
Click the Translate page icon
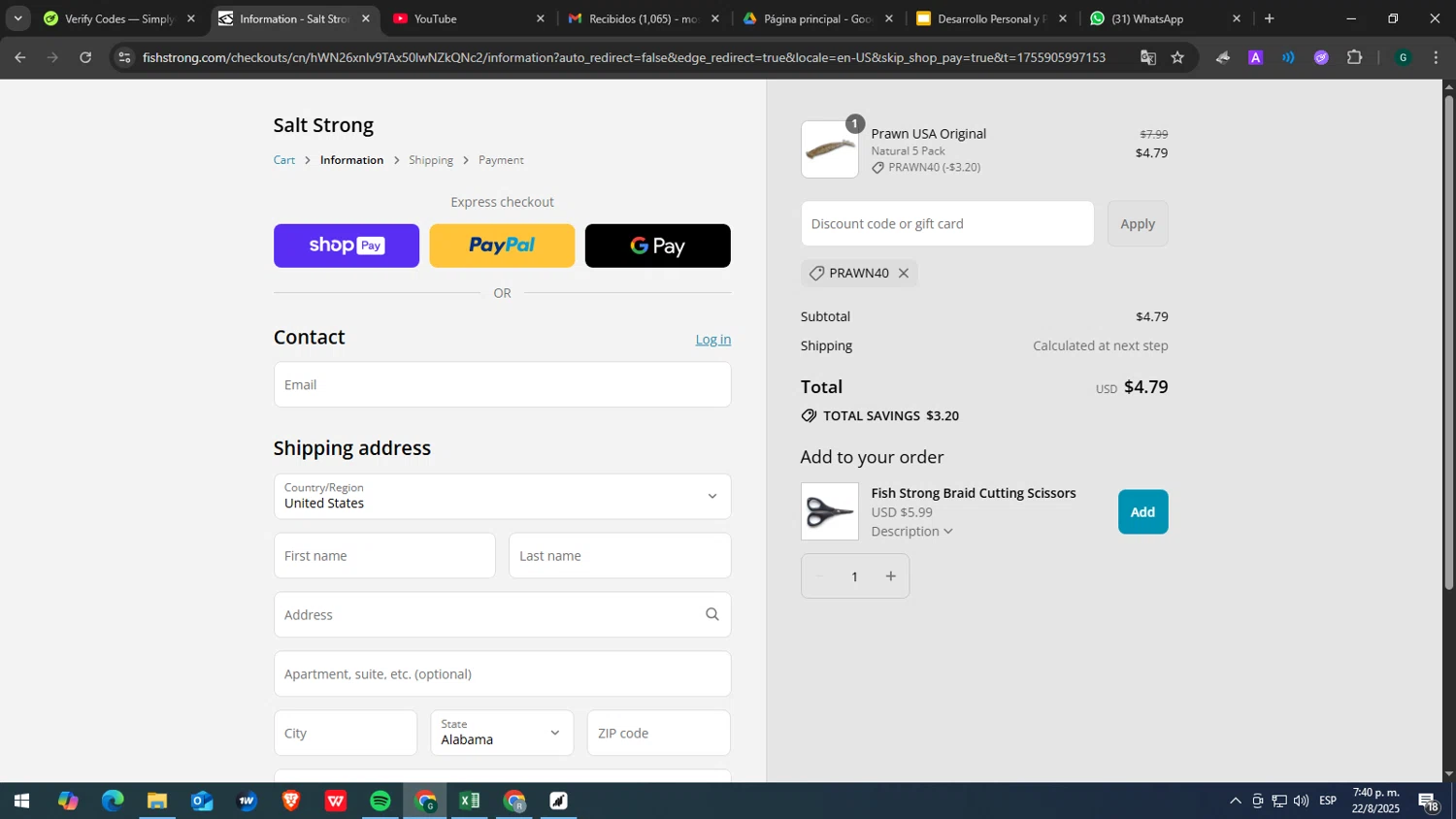(x=1148, y=58)
